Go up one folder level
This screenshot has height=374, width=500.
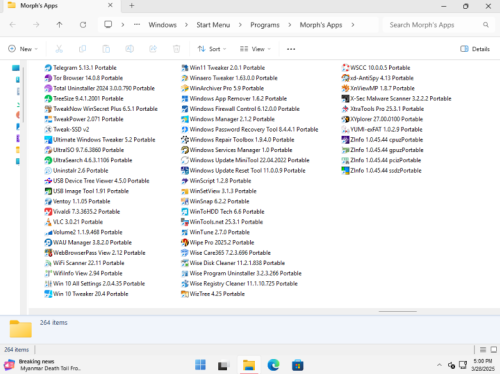click(x=59, y=25)
